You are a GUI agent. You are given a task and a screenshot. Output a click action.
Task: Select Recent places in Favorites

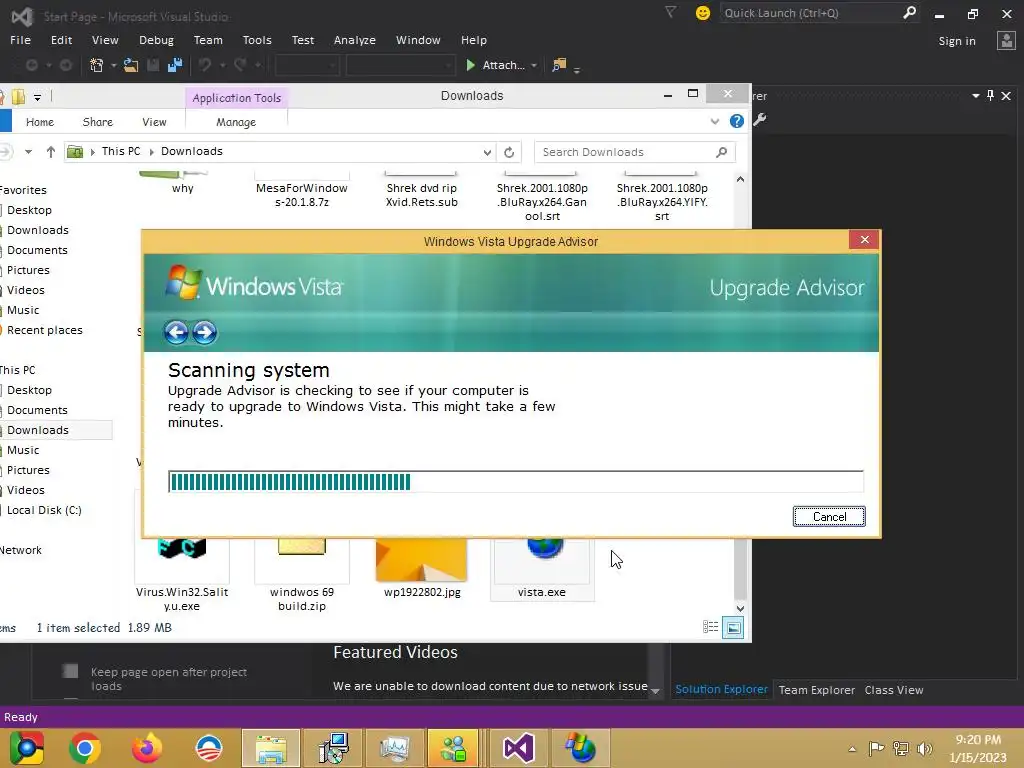(44, 330)
